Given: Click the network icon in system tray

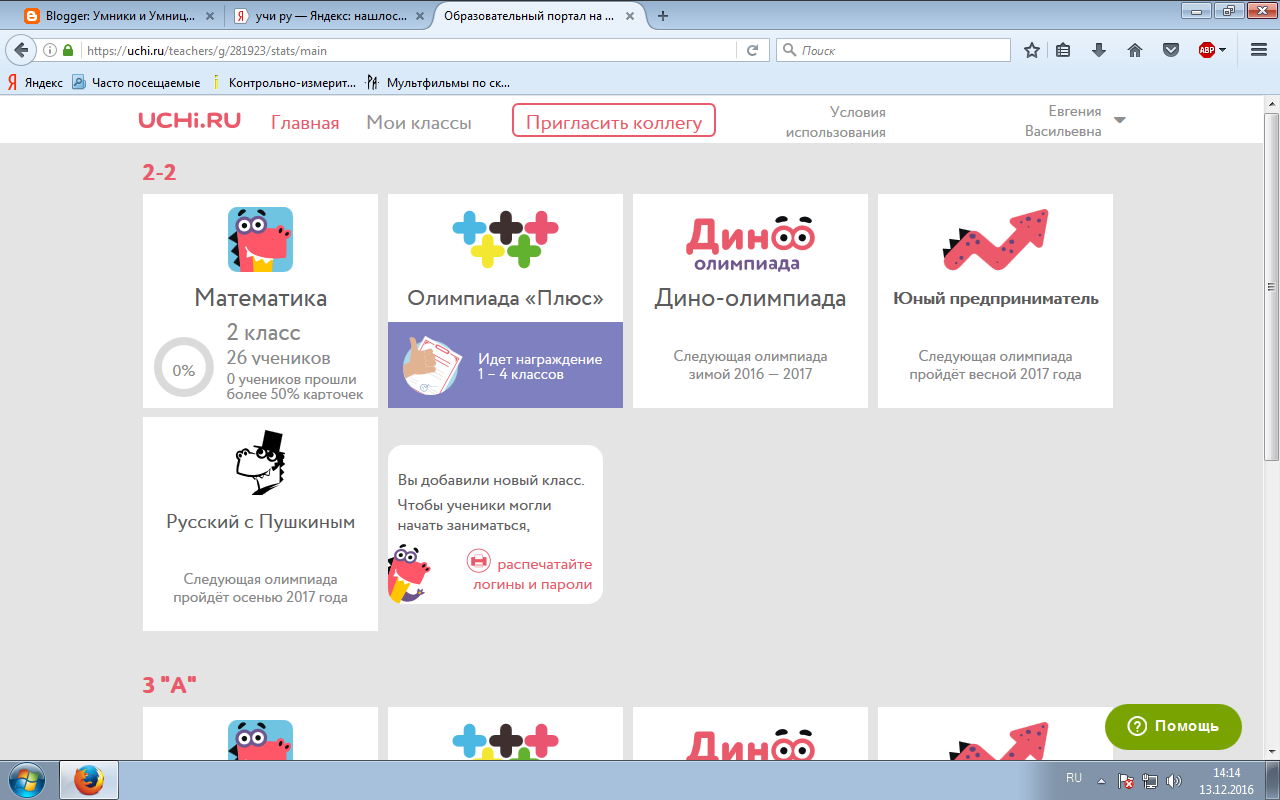Looking at the screenshot, I should tap(1150, 780).
